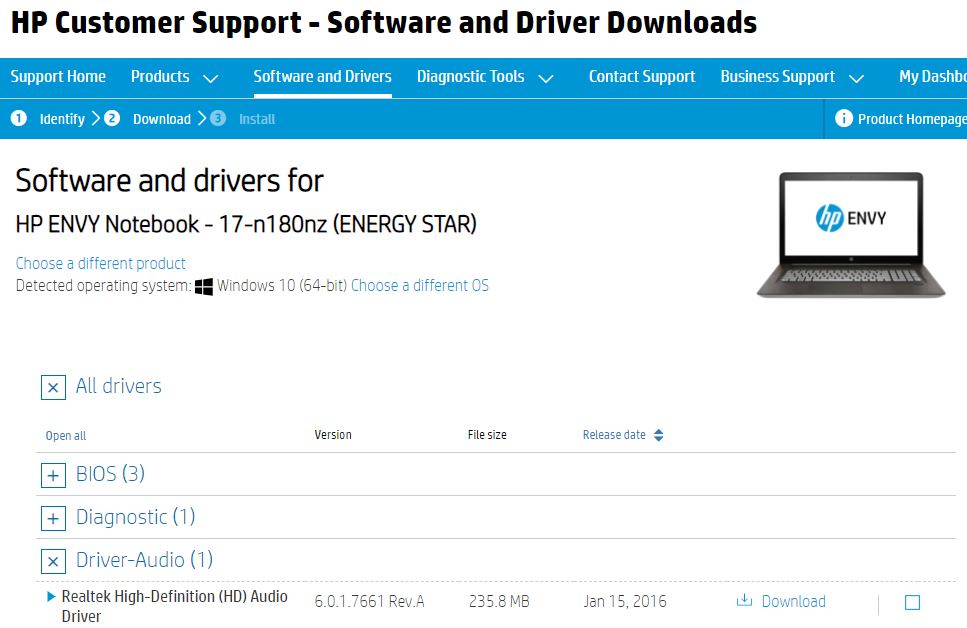Image resolution: width=967 pixels, height=628 pixels.
Task: Collapse Driver-Audio (1) X box
Action: (x=54, y=562)
